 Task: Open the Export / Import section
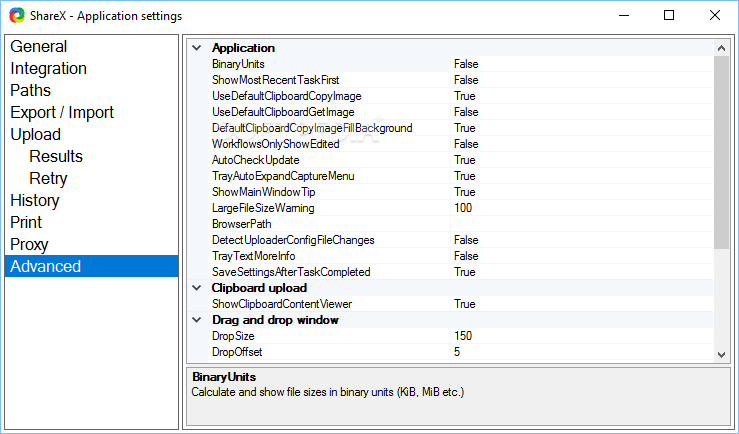(x=62, y=112)
